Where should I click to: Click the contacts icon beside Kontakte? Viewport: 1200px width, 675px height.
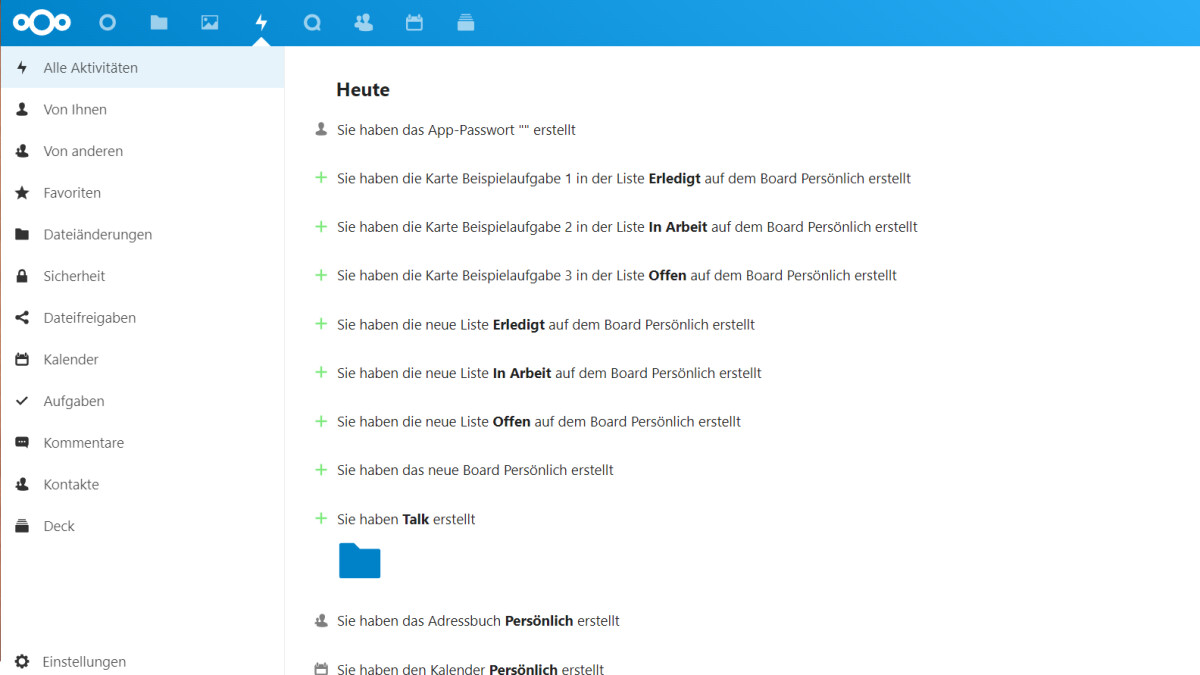click(x=22, y=485)
